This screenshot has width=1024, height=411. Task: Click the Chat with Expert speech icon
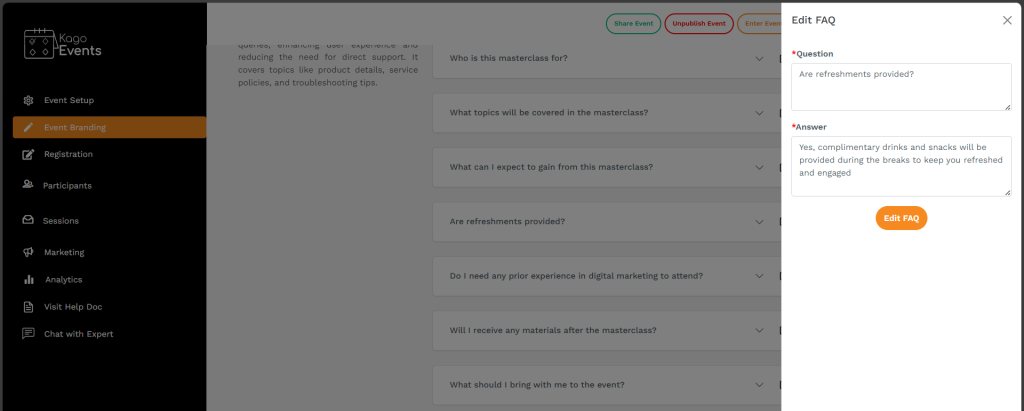tap(29, 333)
